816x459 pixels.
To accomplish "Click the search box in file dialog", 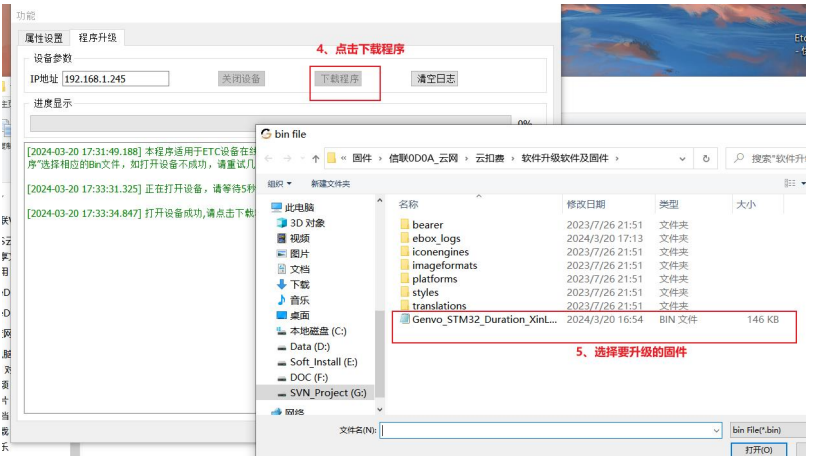I will [x=768, y=158].
